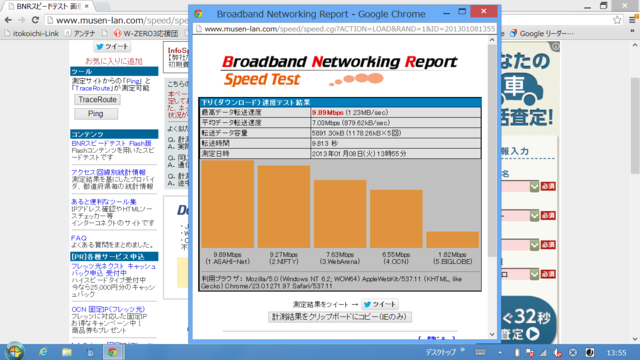
Task: Click main page scrollbar down arrow
Action: 635,339
